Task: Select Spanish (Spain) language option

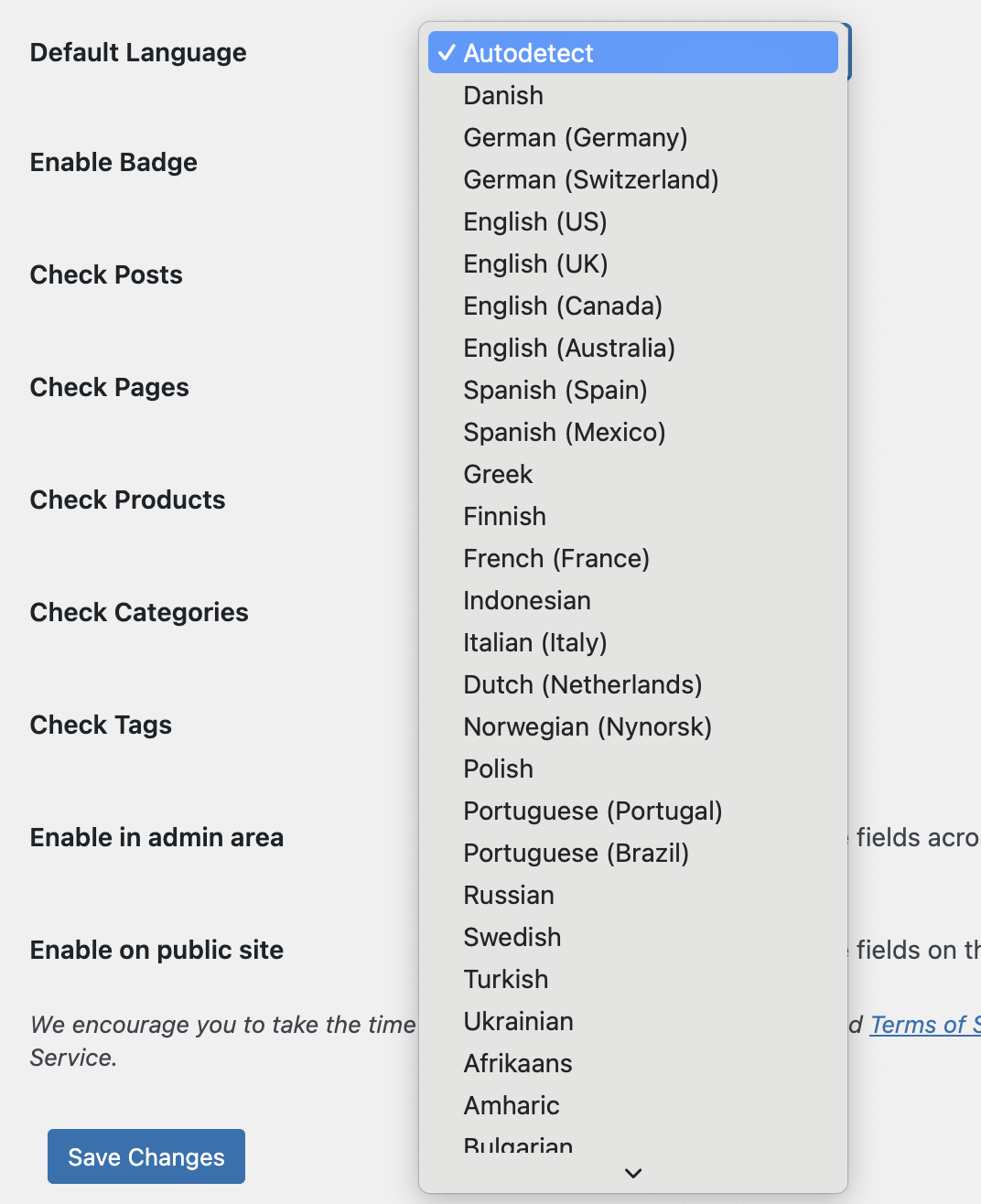Action: click(x=555, y=390)
